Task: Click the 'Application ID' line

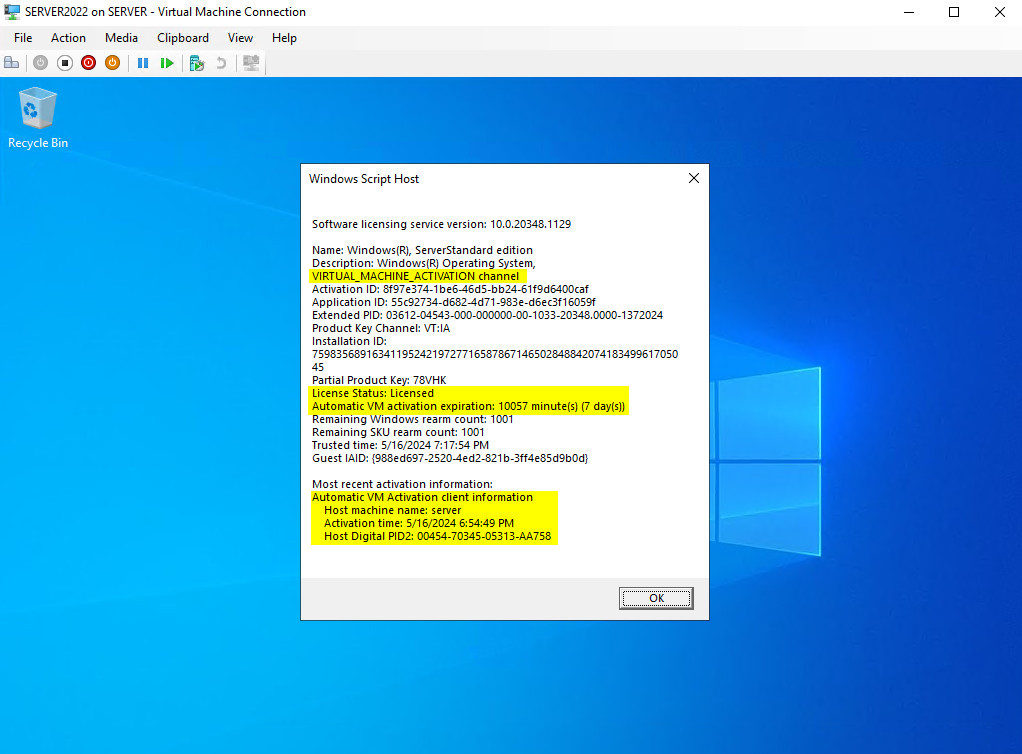Action: (454, 302)
